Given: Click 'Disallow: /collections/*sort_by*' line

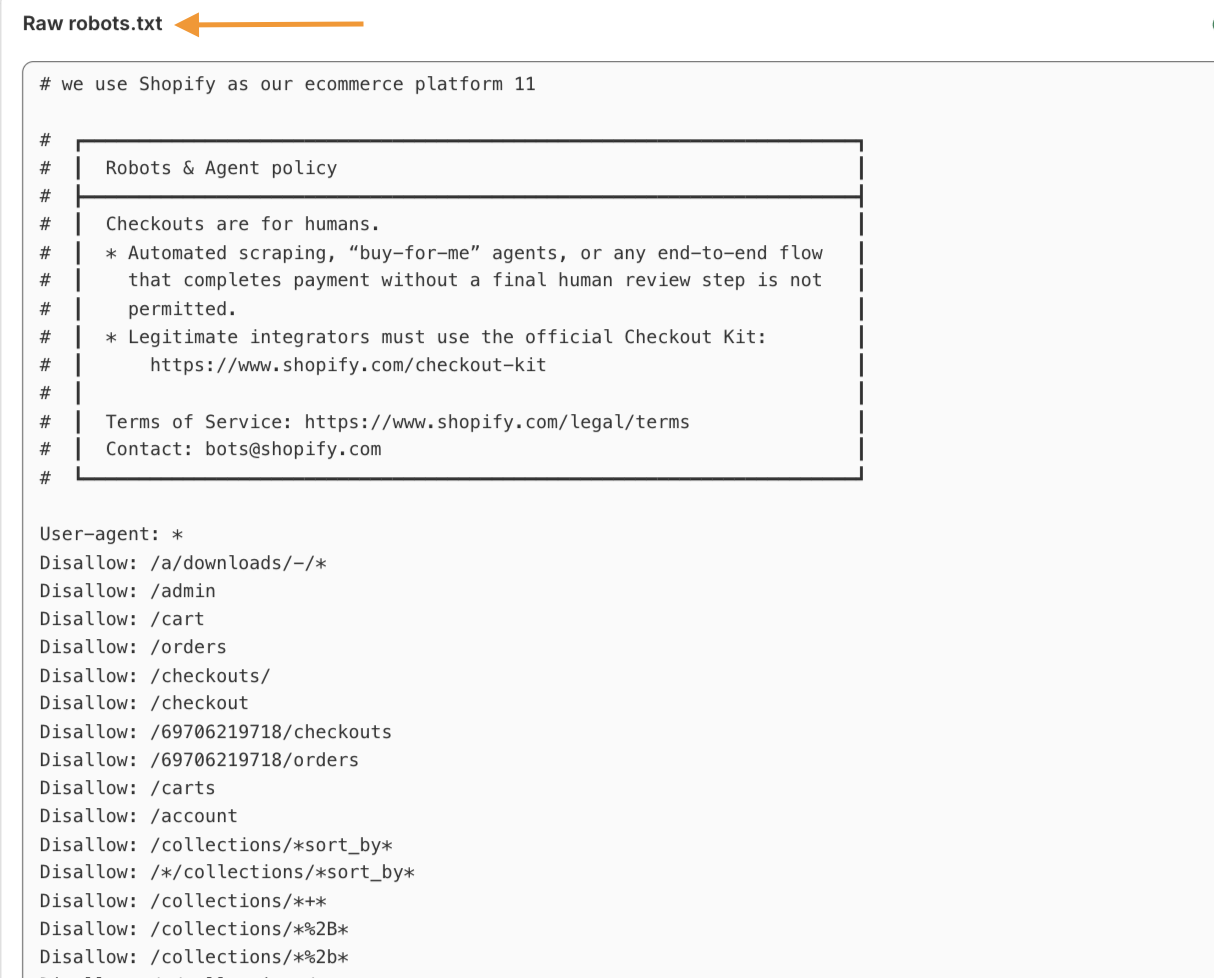Looking at the screenshot, I should click(x=216, y=845).
